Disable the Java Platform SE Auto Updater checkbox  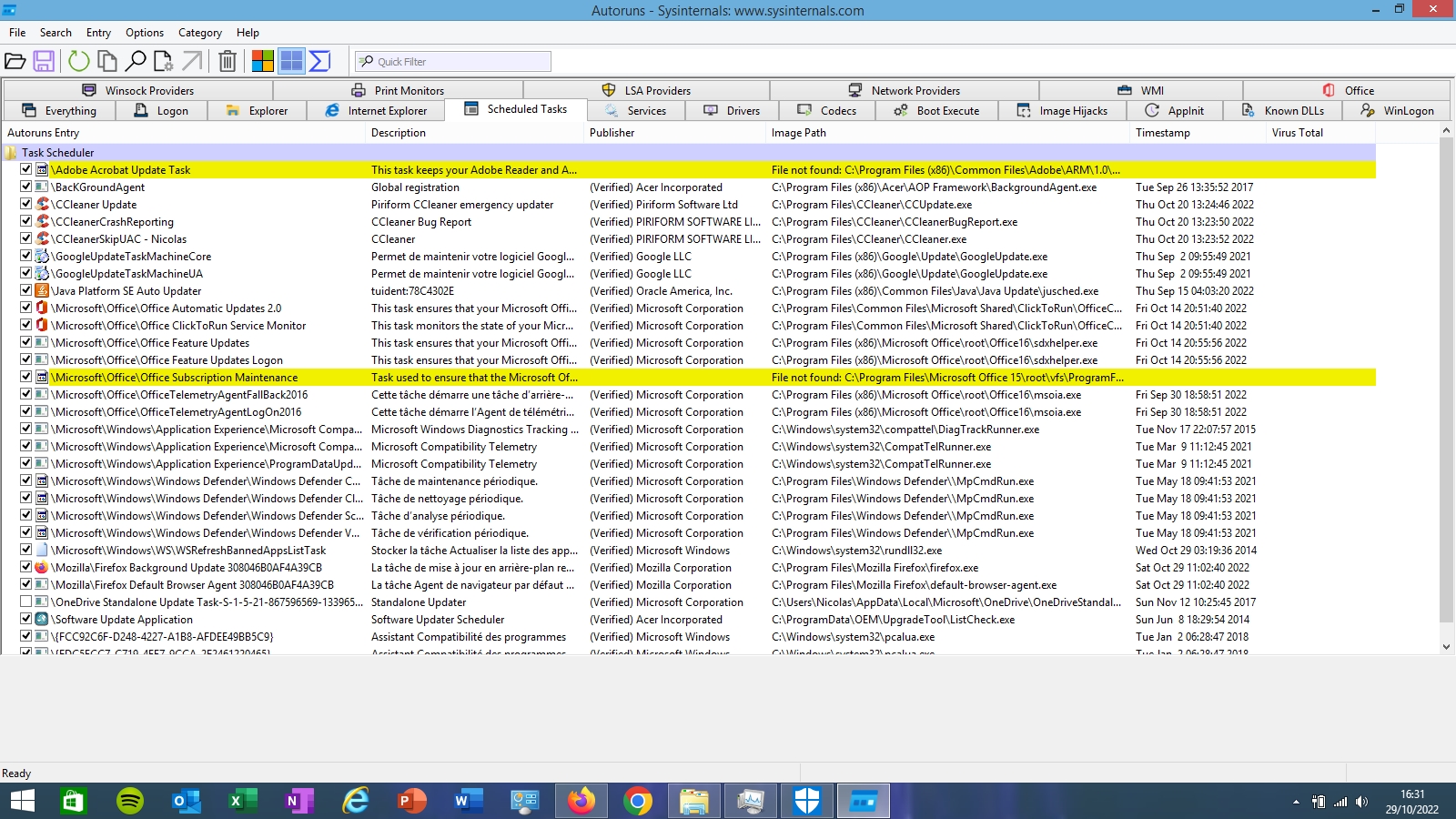(x=26, y=290)
